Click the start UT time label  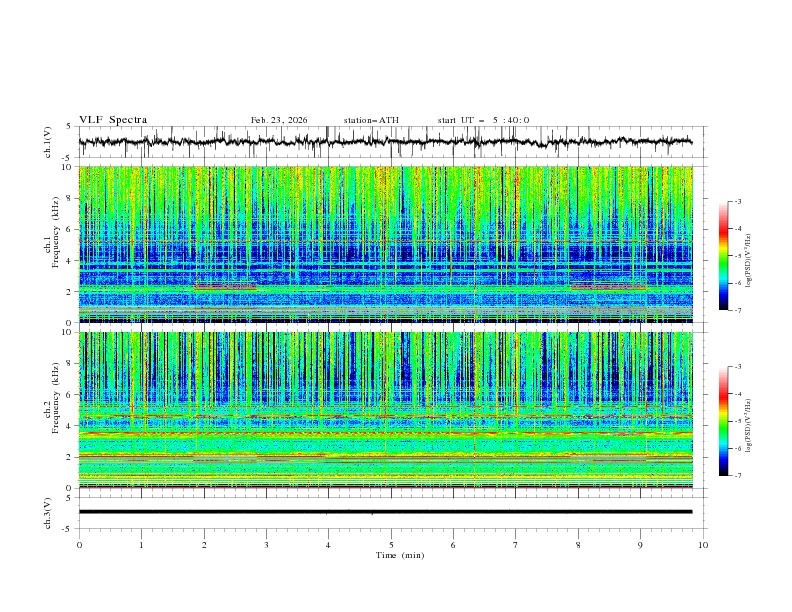tap(483, 120)
